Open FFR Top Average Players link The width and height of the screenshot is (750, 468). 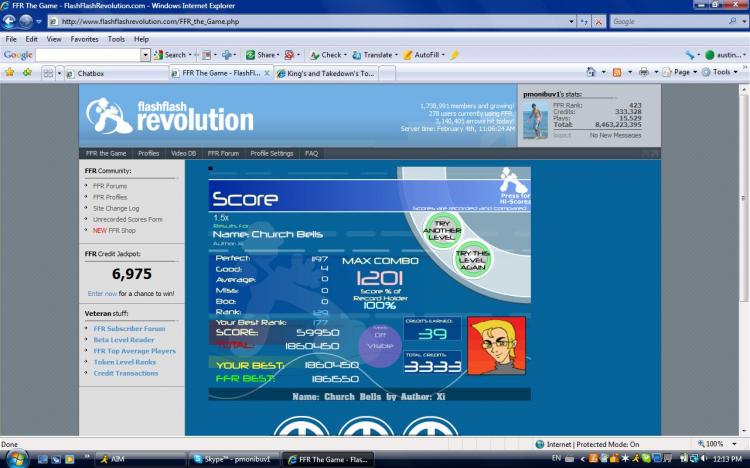point(134,351)
